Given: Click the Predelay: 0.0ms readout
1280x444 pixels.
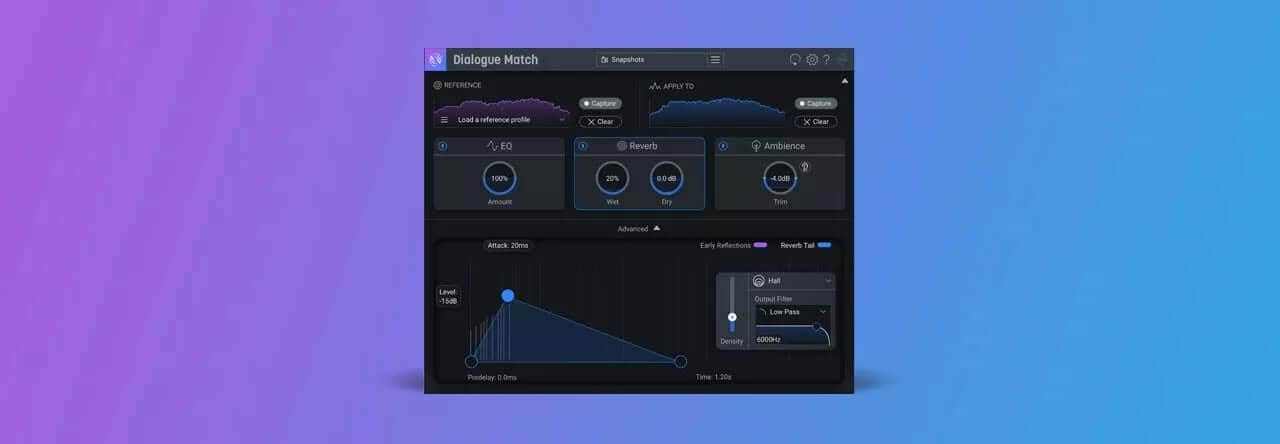Looking at the screenshot, I should (x=492, y=377).
